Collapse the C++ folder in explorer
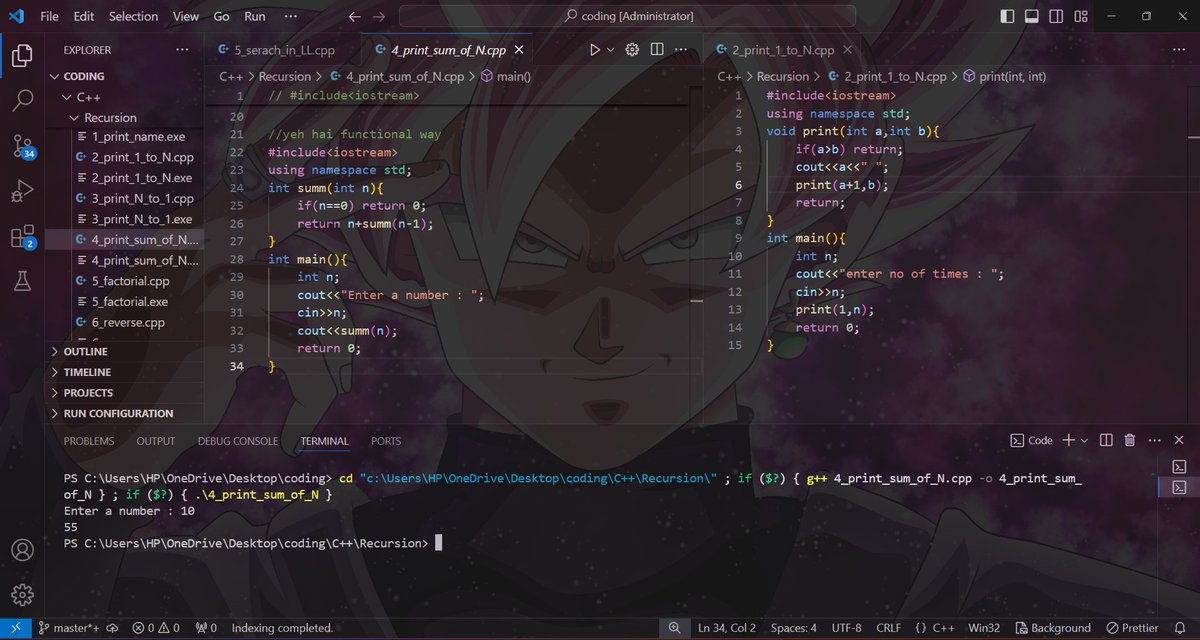Screen dimensions: 1200x640 tap(125, 97)
